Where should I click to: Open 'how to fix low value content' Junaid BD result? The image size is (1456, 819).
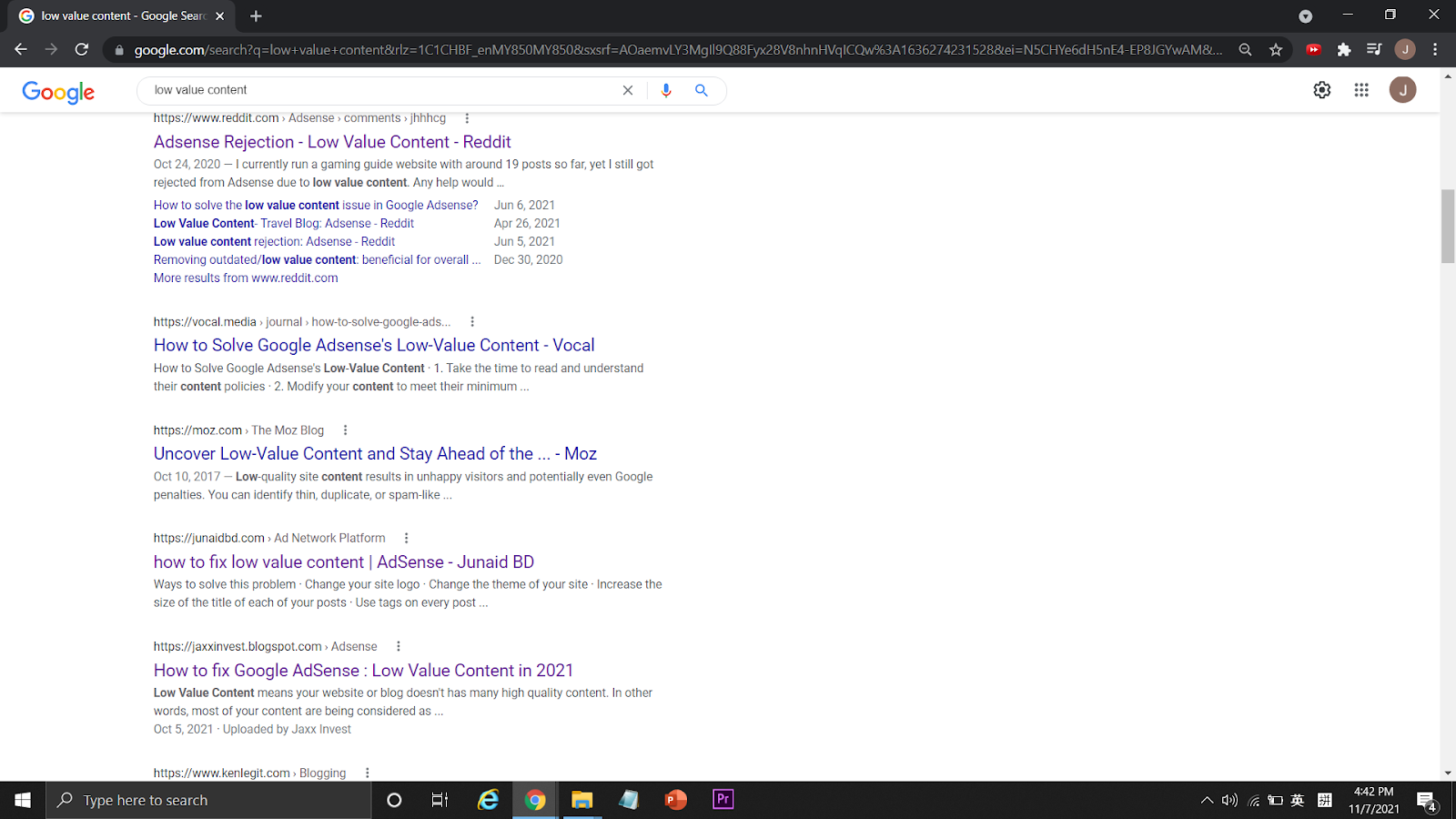(x=344, y=562)
